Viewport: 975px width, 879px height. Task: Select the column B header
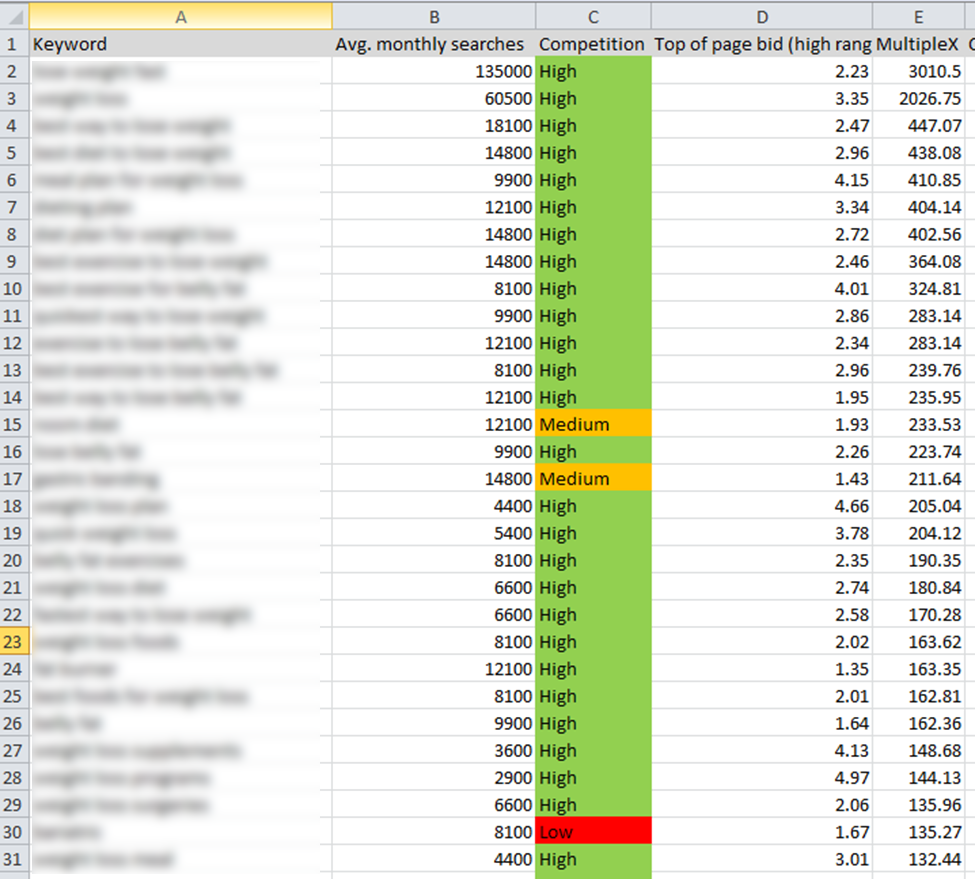pyautogui.click(x=433, y=15)
